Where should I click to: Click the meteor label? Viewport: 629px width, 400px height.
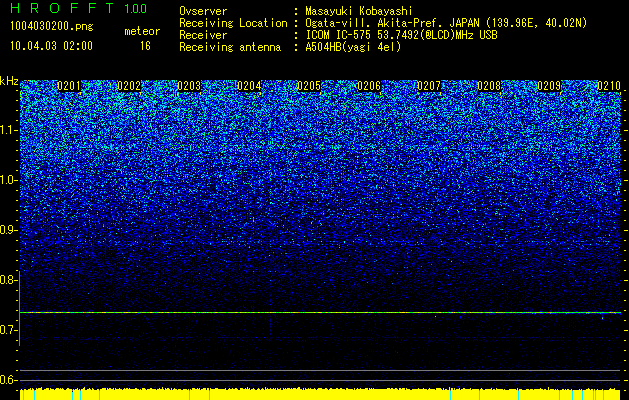click(x=142, y=31)
